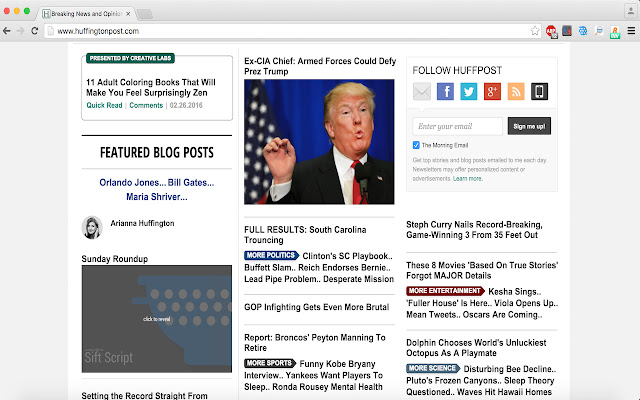Open the HuffPost RSS feed icon
The width and height of the screenshot is (640, 400).
tap(516, 91)
